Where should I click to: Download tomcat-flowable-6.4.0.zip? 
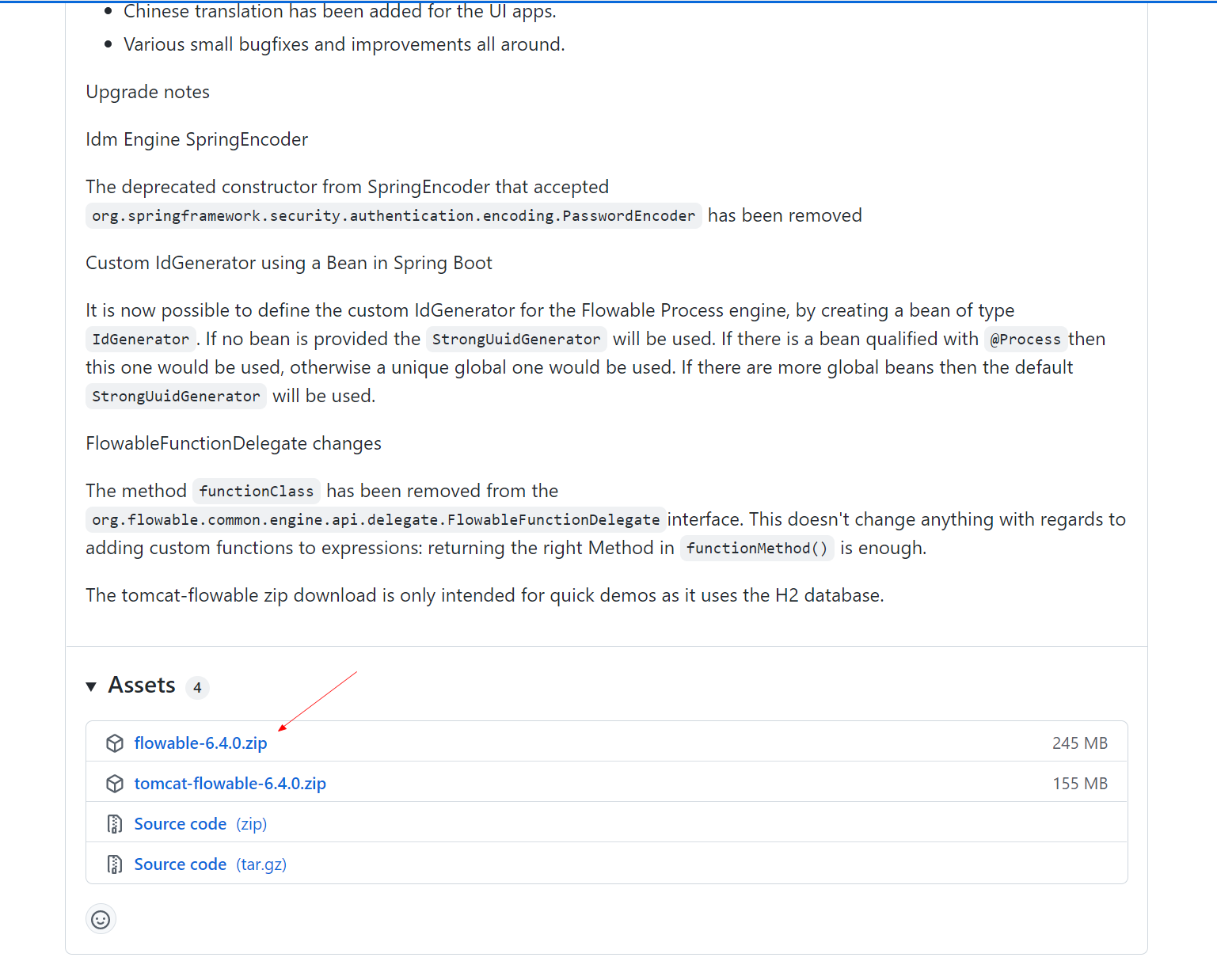pyautogui.click(x=230, y=784)
